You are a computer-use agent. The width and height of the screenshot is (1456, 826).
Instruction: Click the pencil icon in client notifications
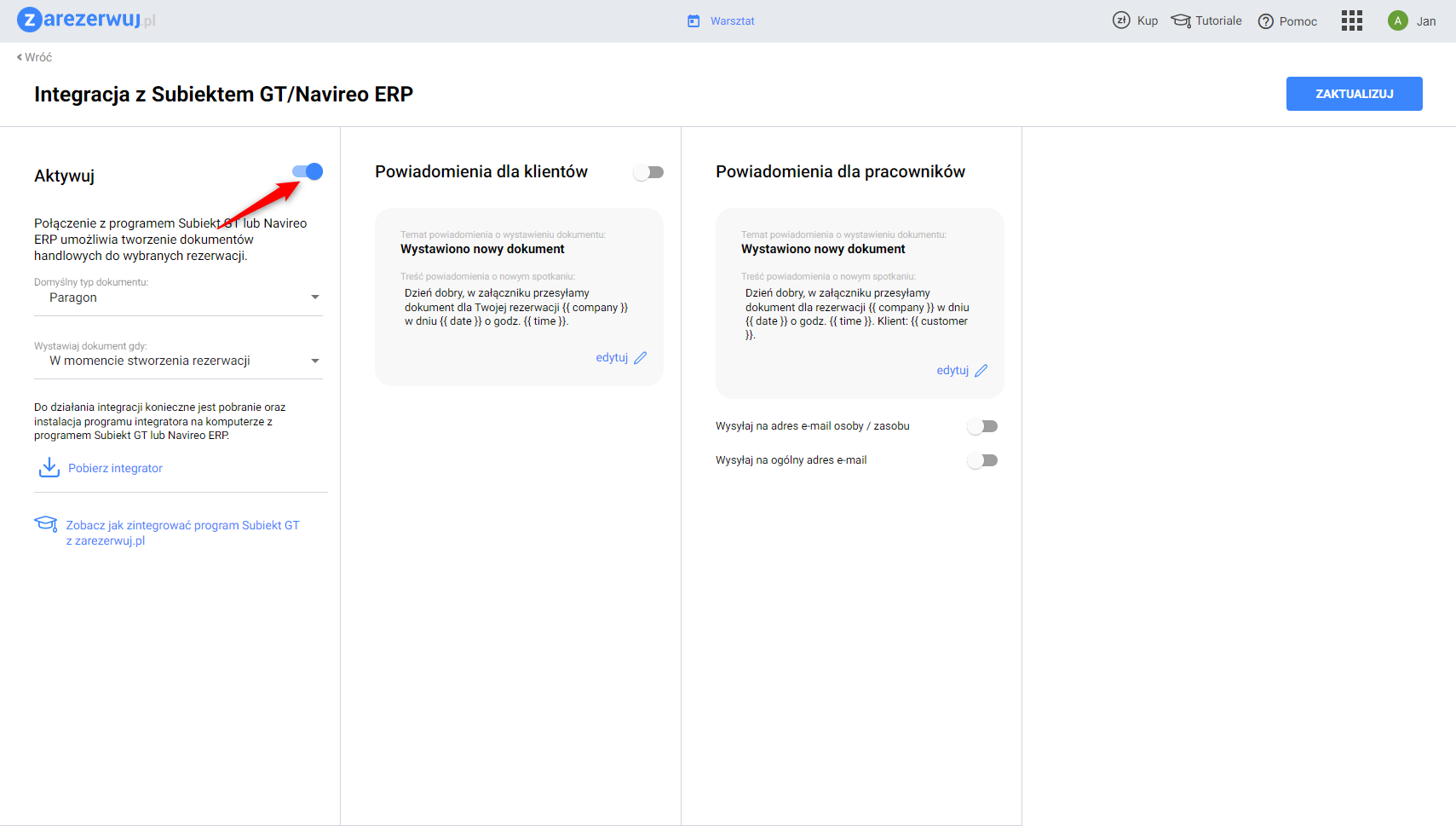click(641, 358)
